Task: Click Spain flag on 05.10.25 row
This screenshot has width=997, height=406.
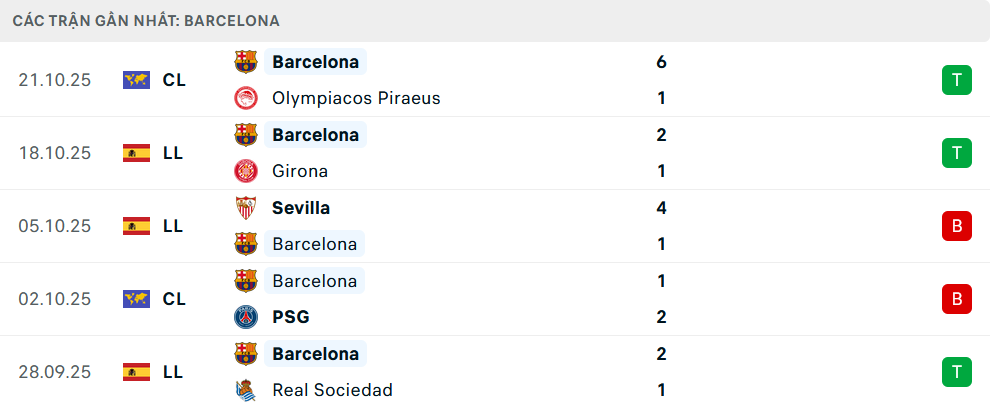Action: point(136,226)
